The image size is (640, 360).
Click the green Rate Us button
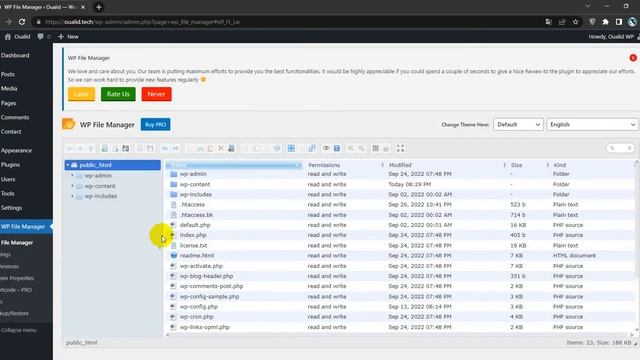pyautogui.click(x=118, y=94)
